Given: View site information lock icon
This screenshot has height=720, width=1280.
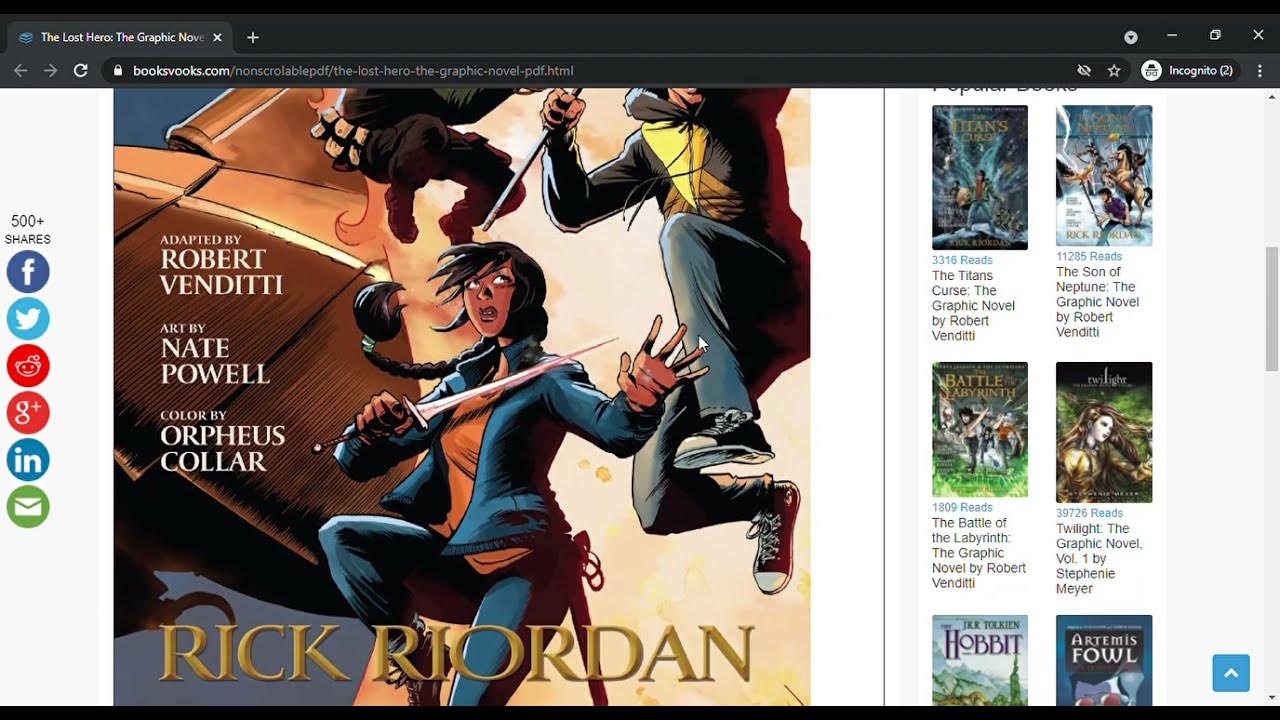Looking at the screenshot, I should (x=118, y=71).
